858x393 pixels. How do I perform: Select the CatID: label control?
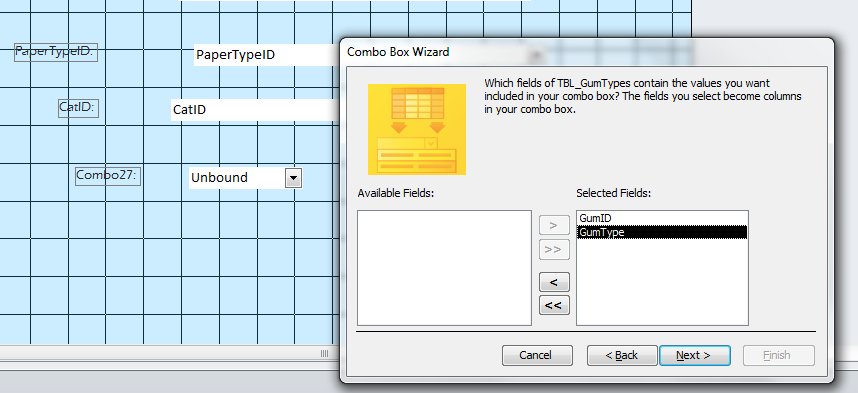tap(78, 107)
